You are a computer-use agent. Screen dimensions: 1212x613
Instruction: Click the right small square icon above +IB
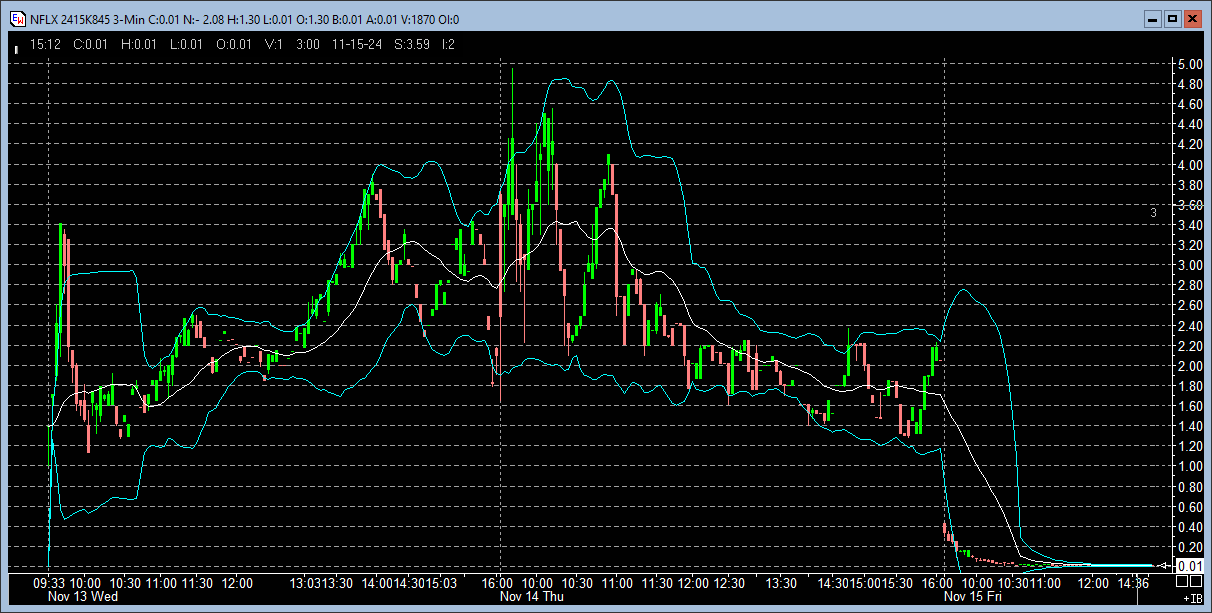pyautogui.click(x=1197, y=581)
